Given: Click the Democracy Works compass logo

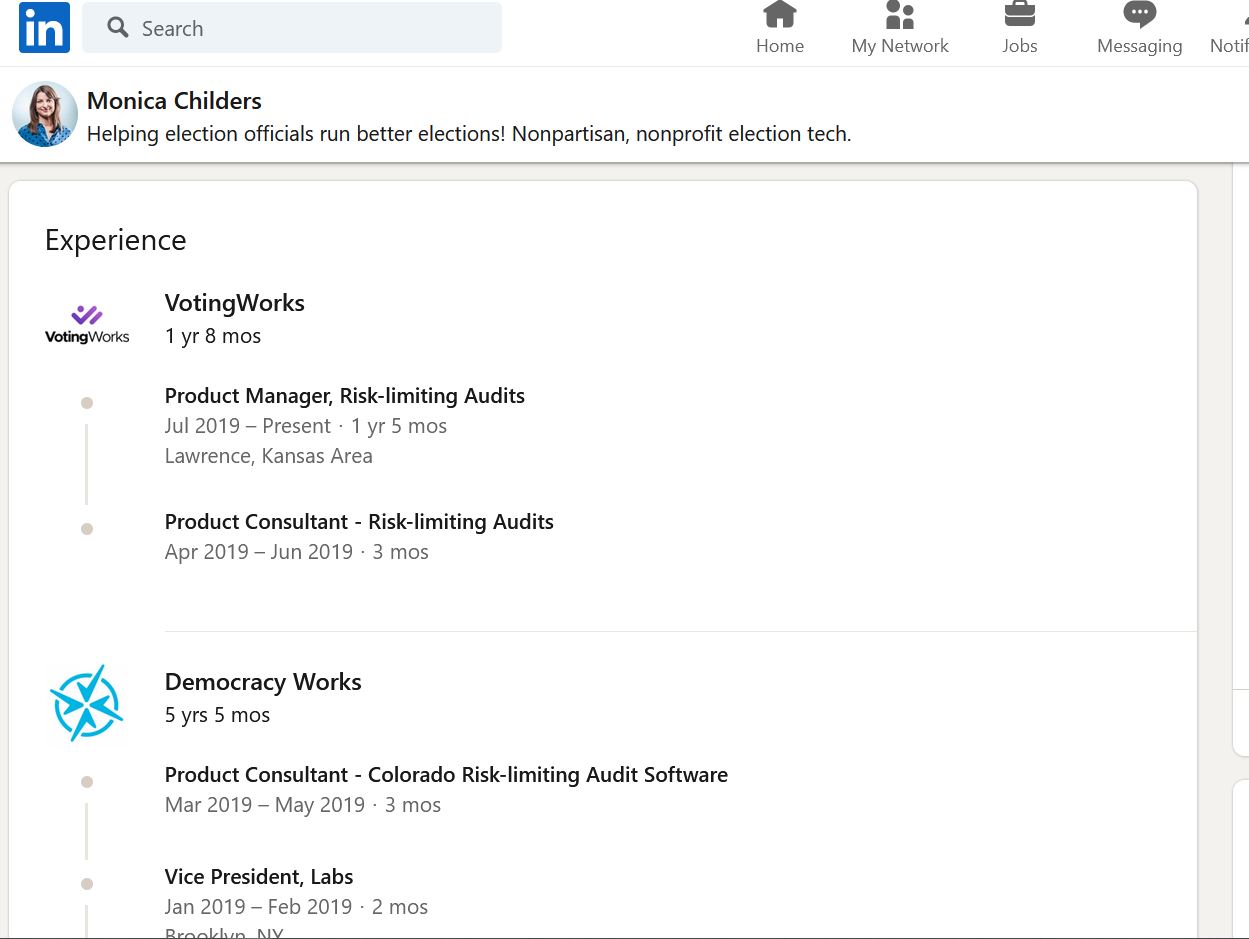Looking at the screenshot, I should (x=87, y=703).
